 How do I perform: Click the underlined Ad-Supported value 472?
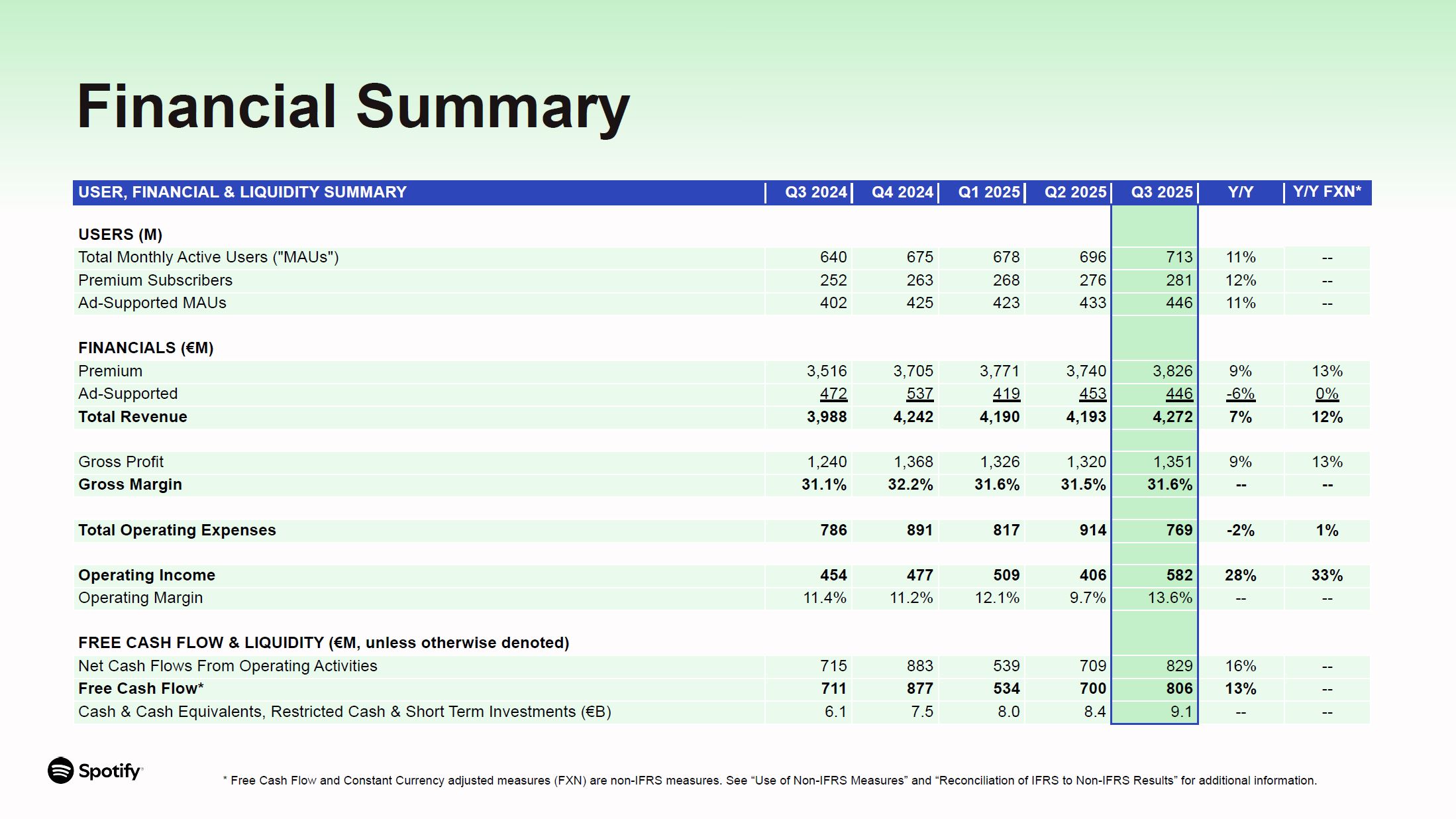[833, 394]
